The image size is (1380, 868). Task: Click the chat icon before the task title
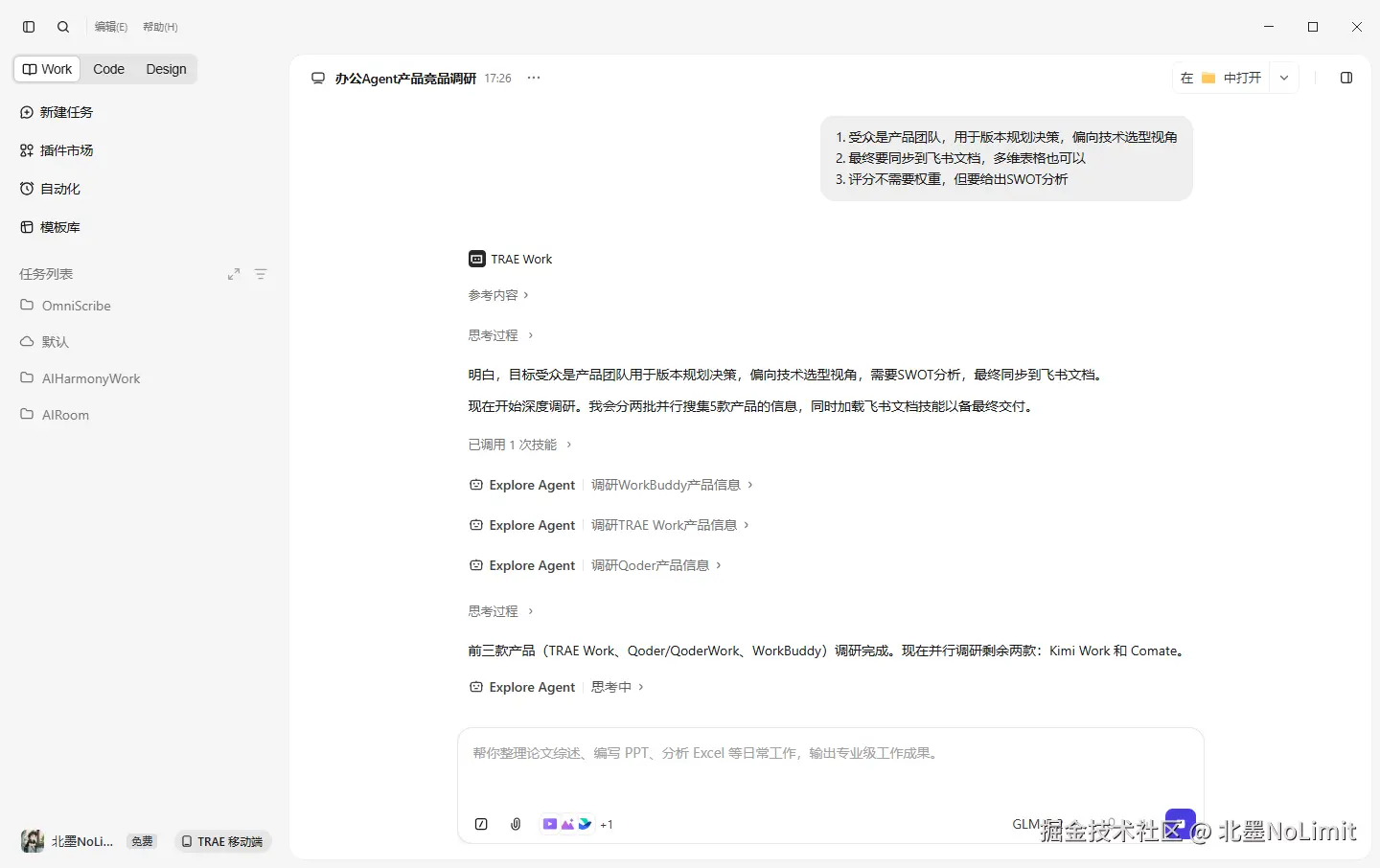point(318,79)
